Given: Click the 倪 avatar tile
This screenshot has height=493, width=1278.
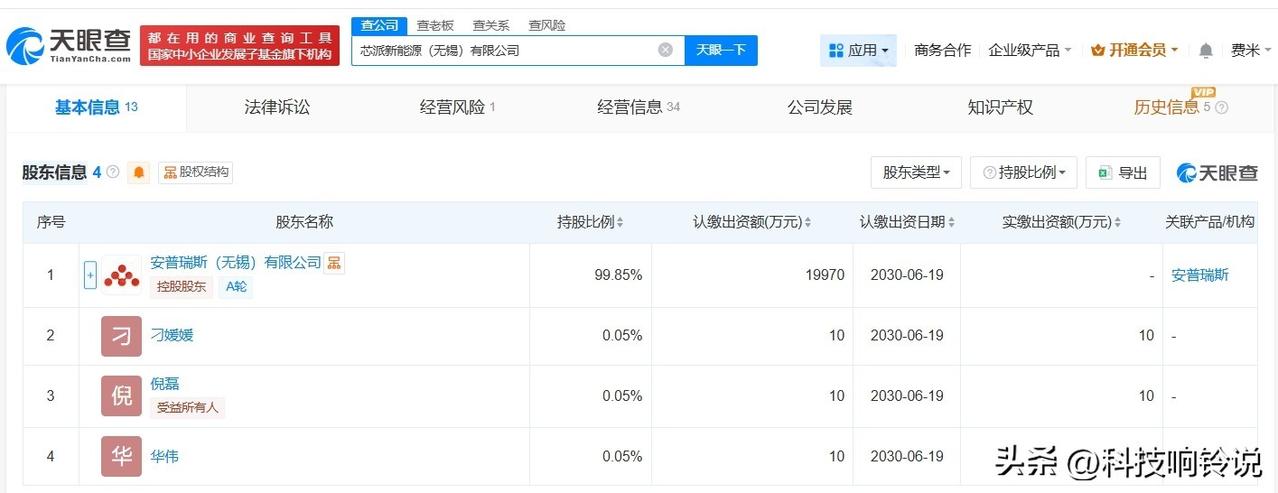Looking at the screenshot, I should tap(121, 396).
